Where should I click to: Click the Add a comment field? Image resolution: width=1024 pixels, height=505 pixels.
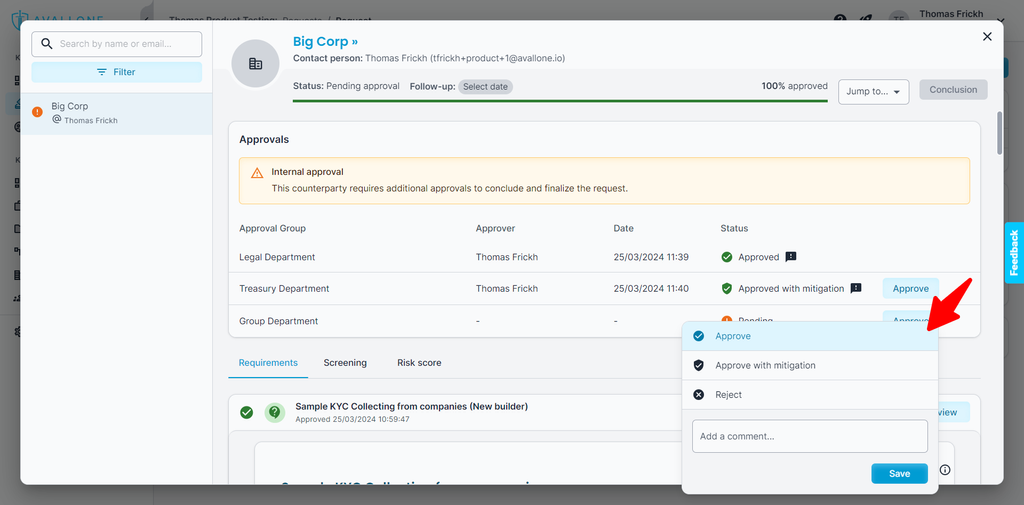coord(810,436)
